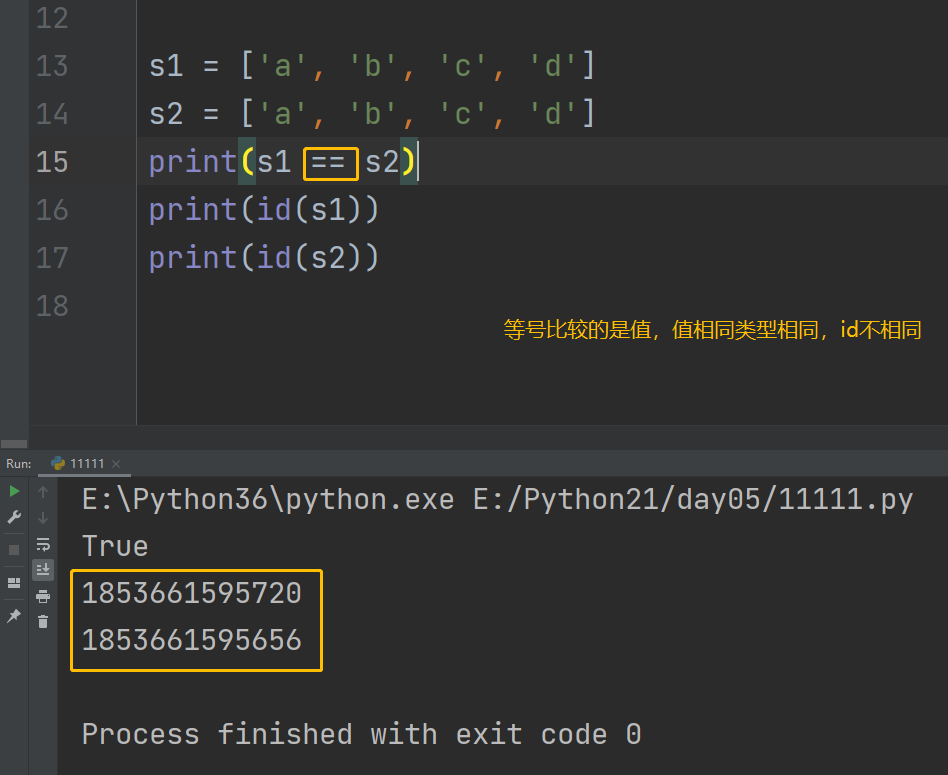Screen dimensions: 948x775
Task: Toggle soft-wrap in console
Action: [x=43, y=544]
